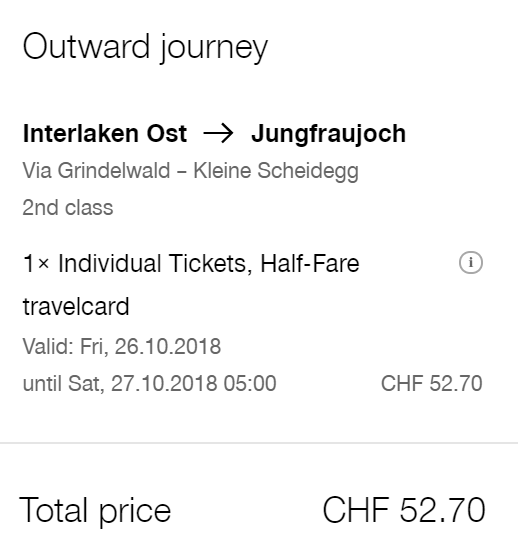Click the 2nd class label
Screen dimensions: 518x538
(x=68, y=207)
